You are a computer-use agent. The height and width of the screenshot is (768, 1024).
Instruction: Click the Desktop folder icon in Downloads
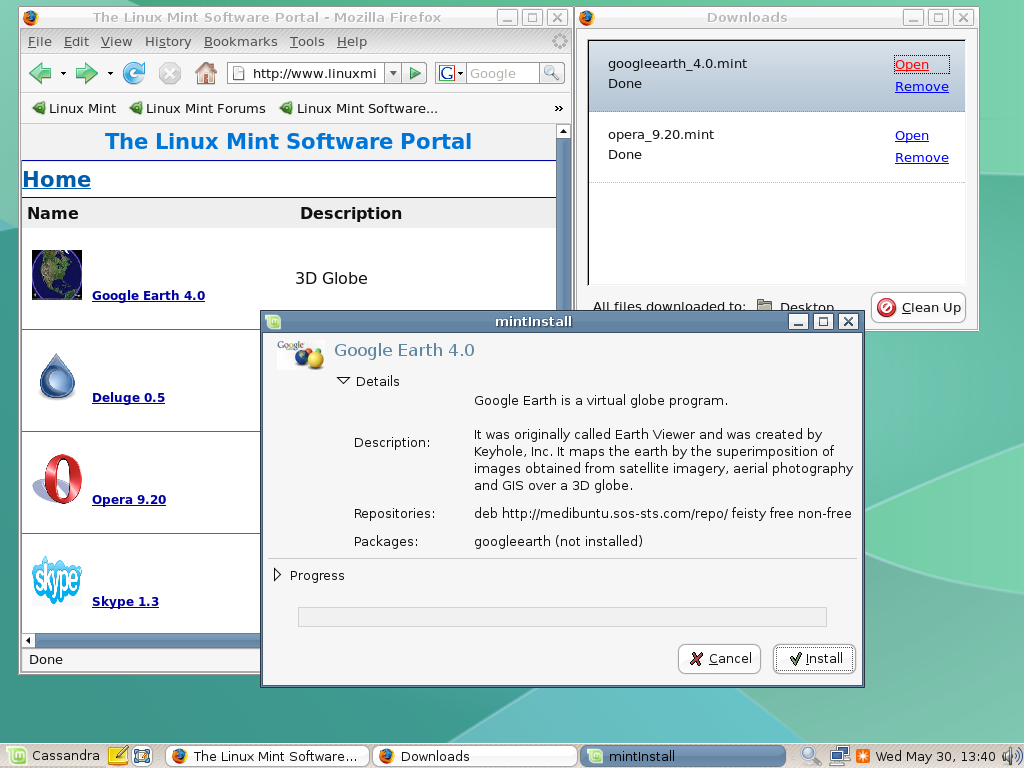pos(764,305)
